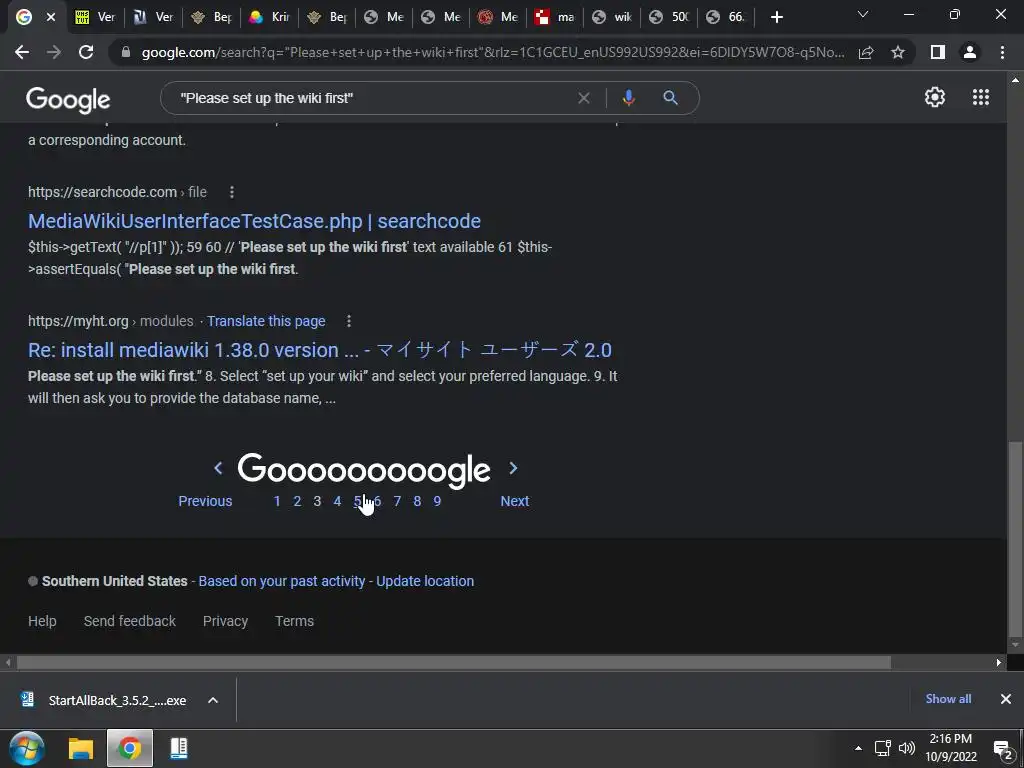This screenshot has height=768, width=1024.
Task: Clear the Google search box
Action: (x=584, y=98)
